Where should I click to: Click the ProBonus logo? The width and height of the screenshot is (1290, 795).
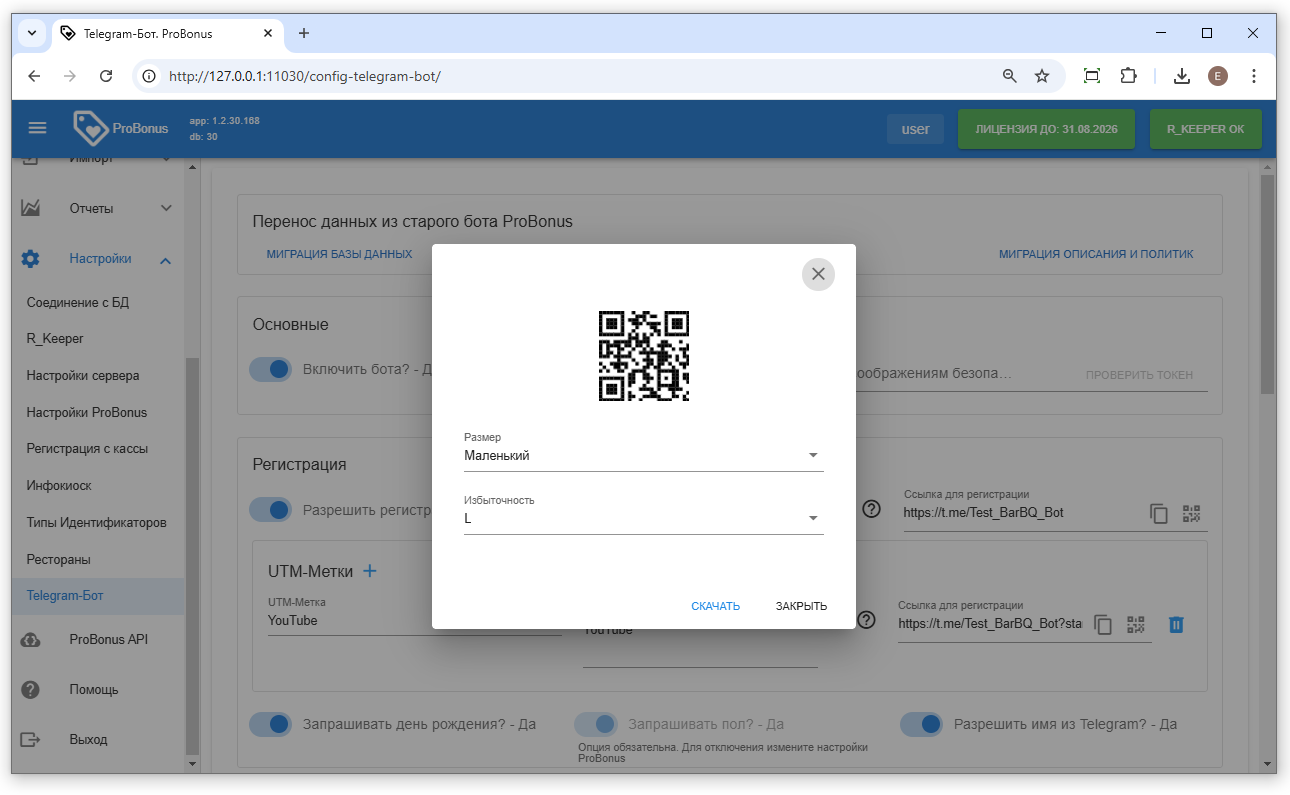121,128
